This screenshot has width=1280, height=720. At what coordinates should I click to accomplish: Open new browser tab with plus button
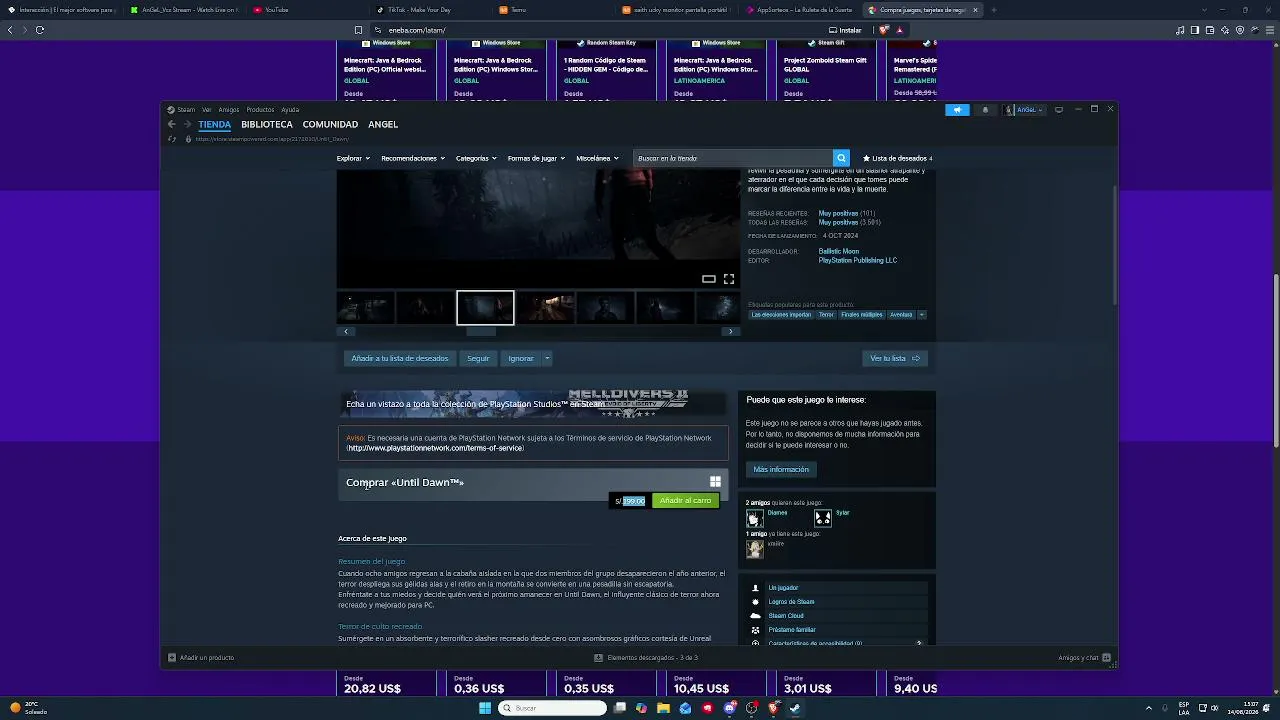coord(993,10)
